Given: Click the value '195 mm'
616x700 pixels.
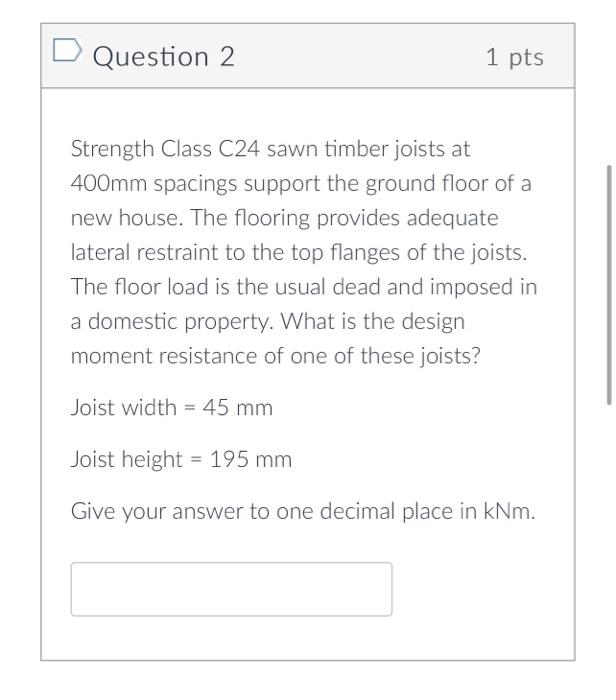Looking at the screenshot, I should click(x=251, y=459).
